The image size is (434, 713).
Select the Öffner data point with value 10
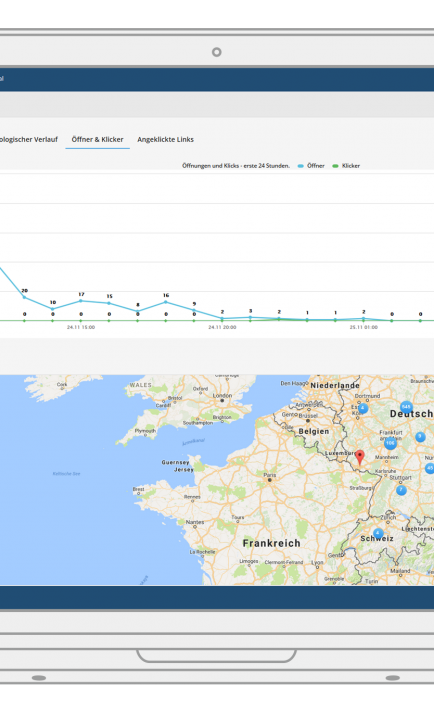[53, 309]
